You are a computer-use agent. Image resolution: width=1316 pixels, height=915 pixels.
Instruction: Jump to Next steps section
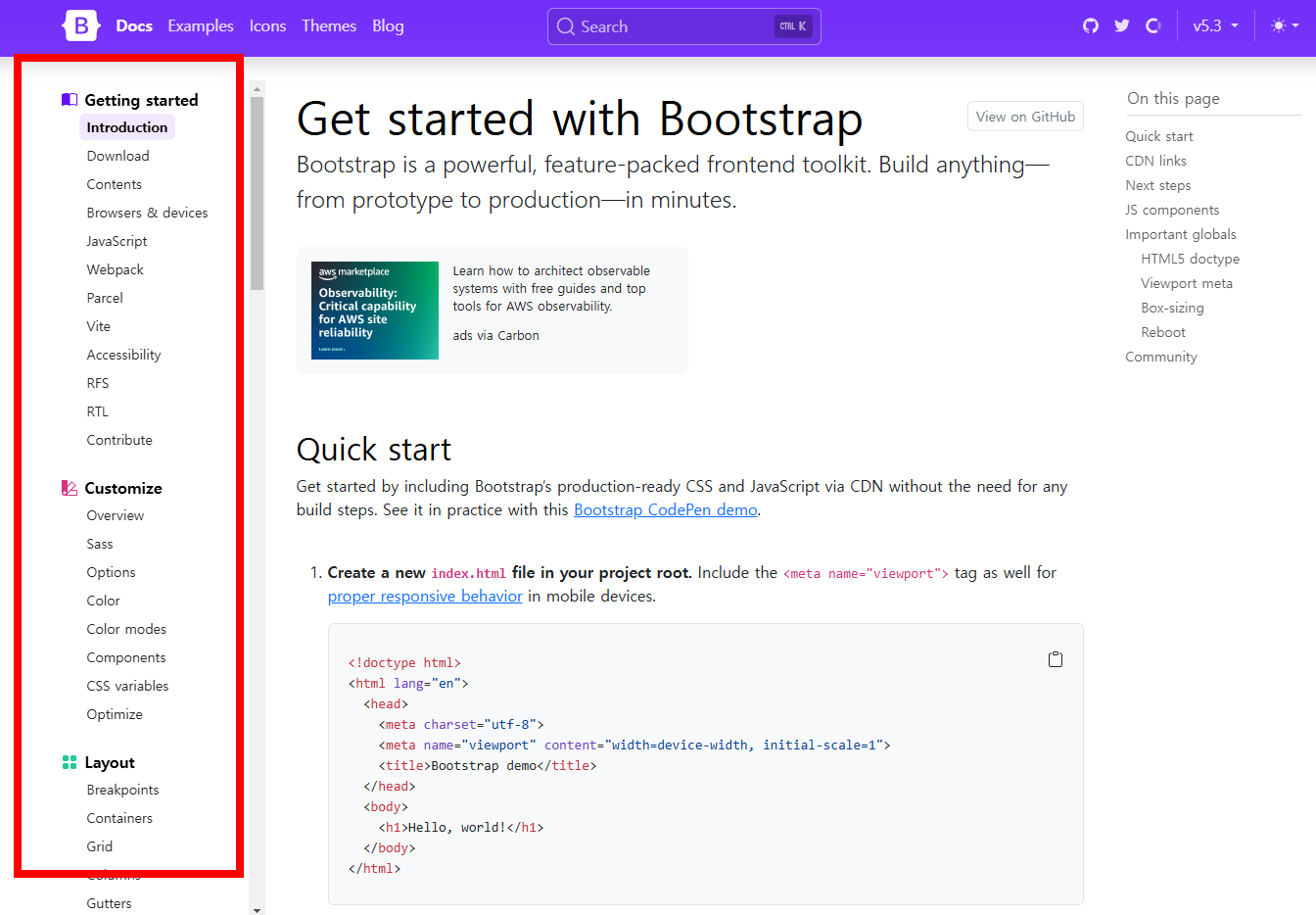(x=1157, y=185)
